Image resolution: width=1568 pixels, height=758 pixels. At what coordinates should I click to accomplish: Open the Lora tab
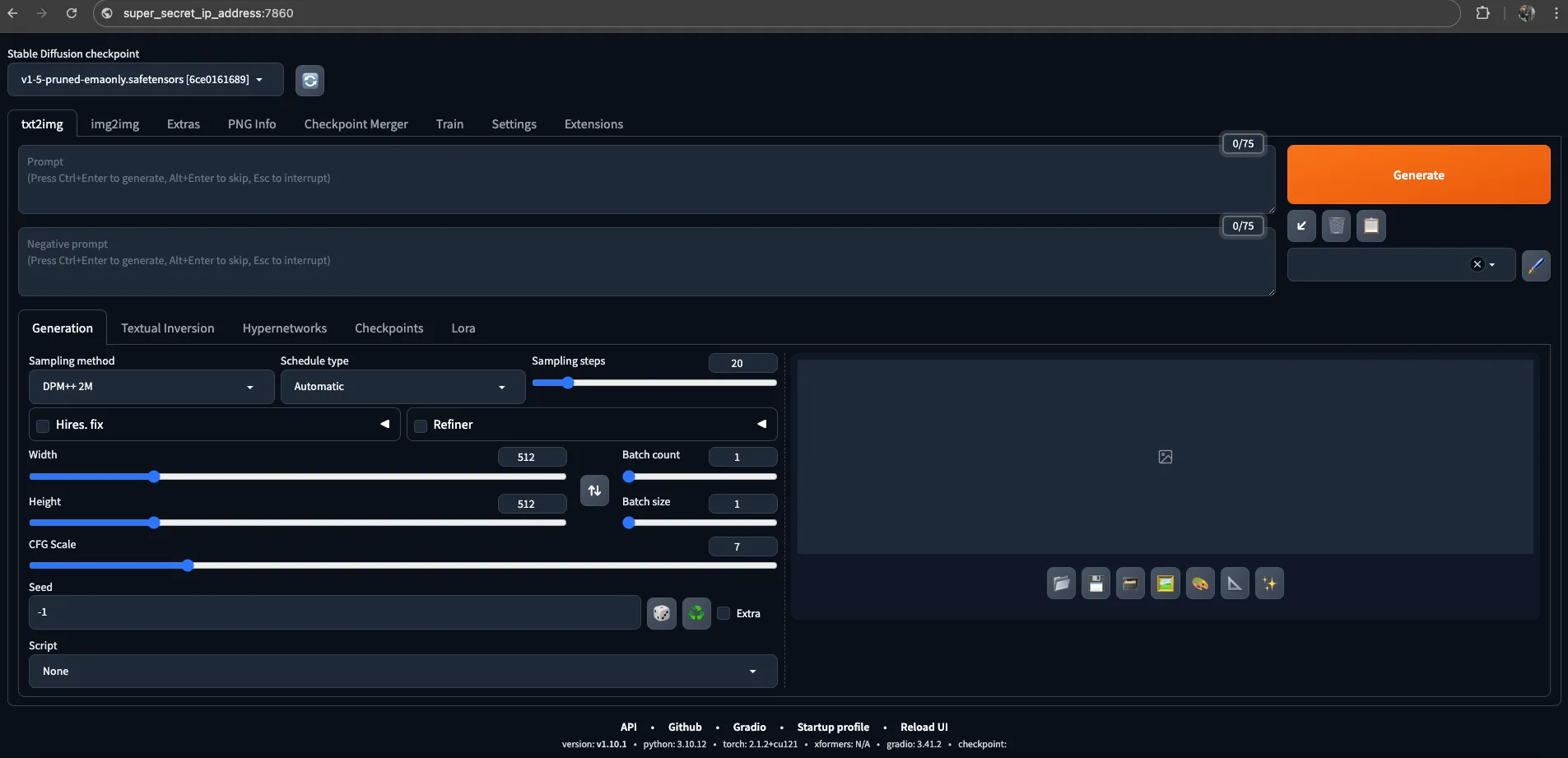[463, 328]
